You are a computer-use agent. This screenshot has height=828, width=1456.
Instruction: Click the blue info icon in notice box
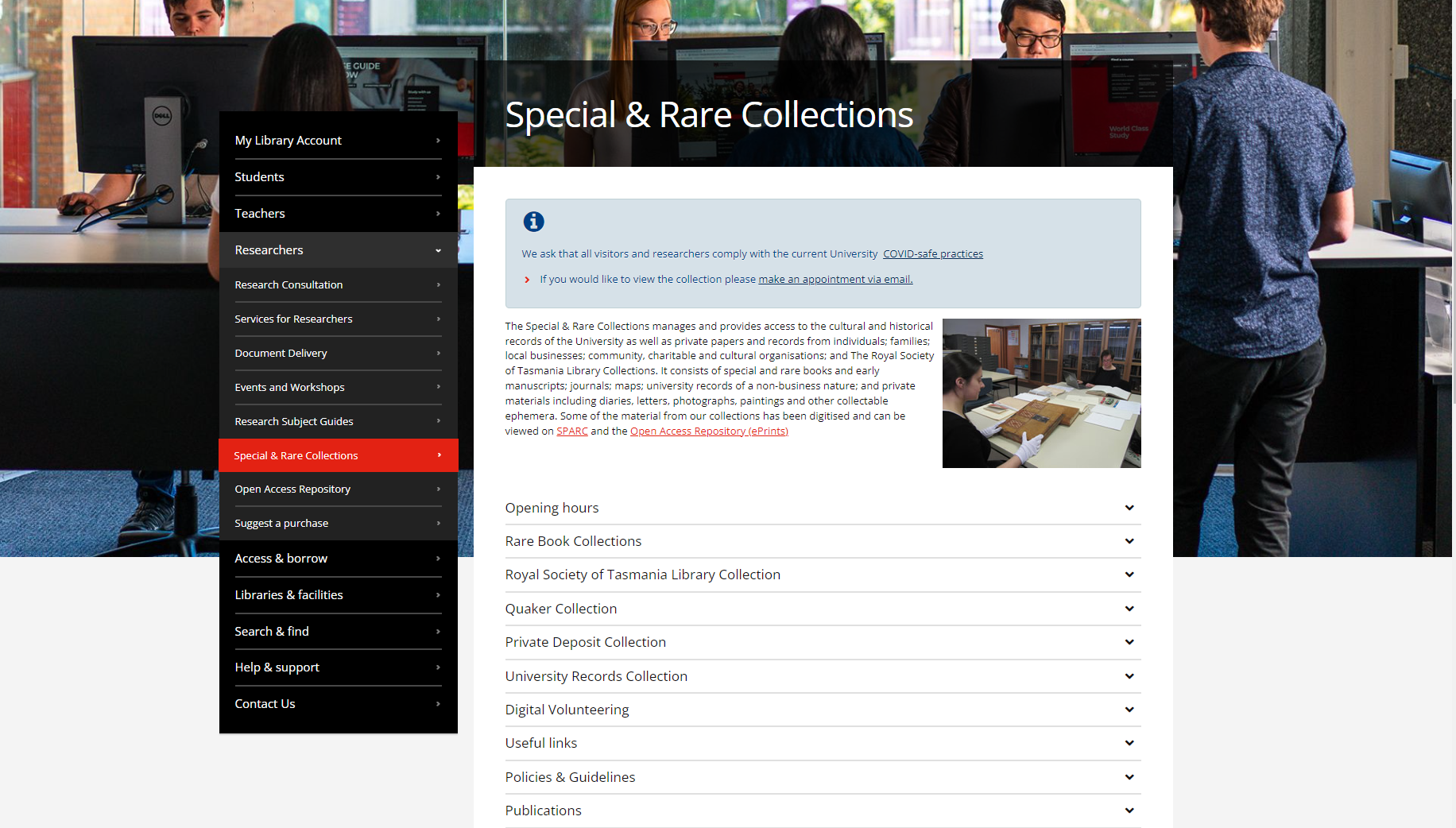533,222
